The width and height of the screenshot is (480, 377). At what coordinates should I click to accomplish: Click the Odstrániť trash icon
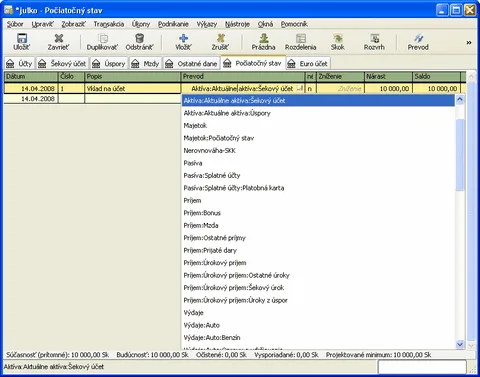click(139, 38)
